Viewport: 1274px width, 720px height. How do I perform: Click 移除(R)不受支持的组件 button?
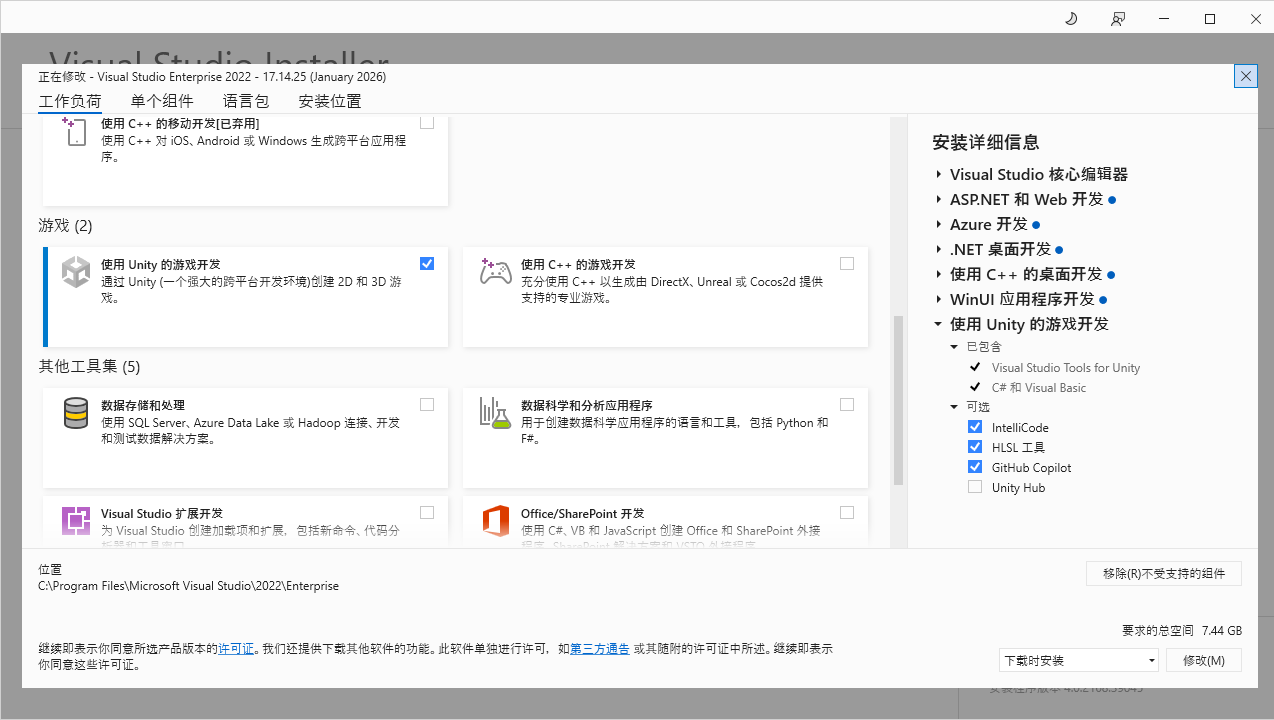pos(1164,573)
